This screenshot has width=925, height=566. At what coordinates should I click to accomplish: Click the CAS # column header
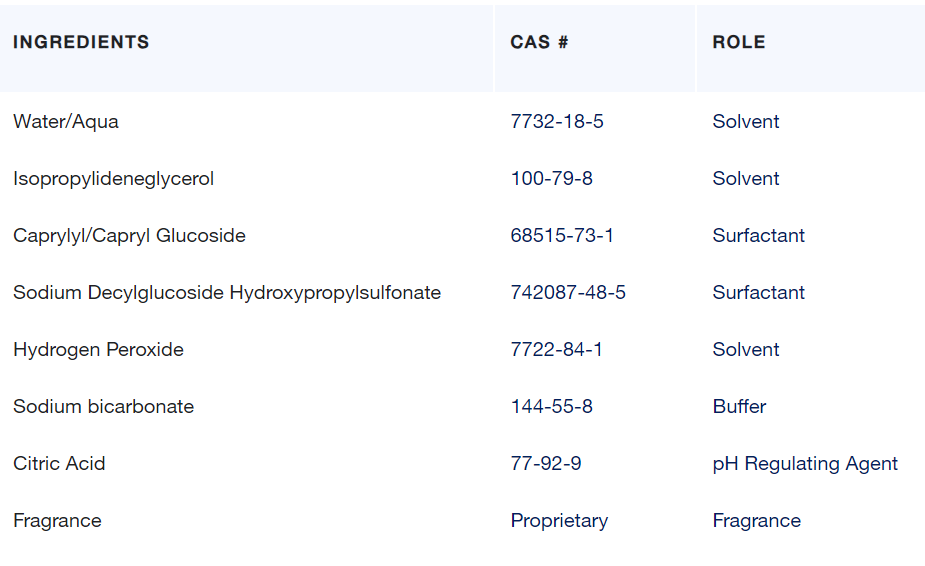(539, 42)
